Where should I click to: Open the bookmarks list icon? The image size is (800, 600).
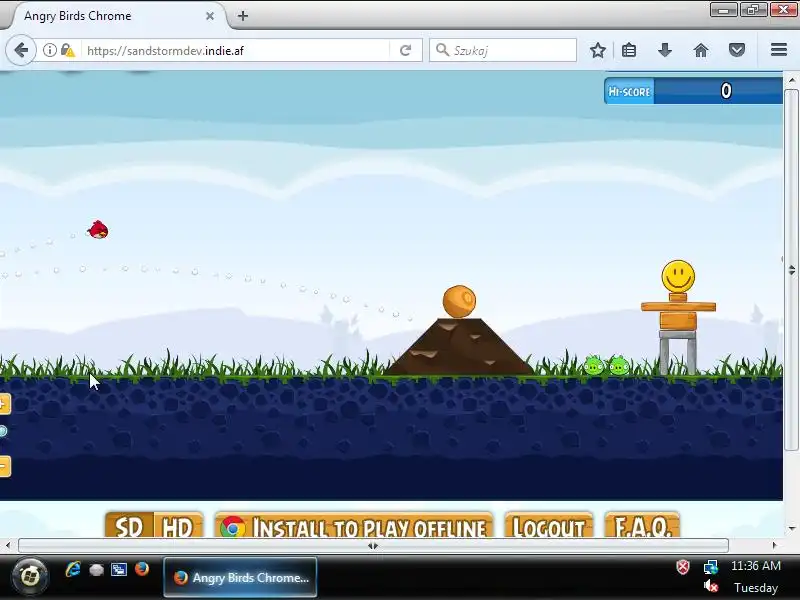[x=629, y=50]
